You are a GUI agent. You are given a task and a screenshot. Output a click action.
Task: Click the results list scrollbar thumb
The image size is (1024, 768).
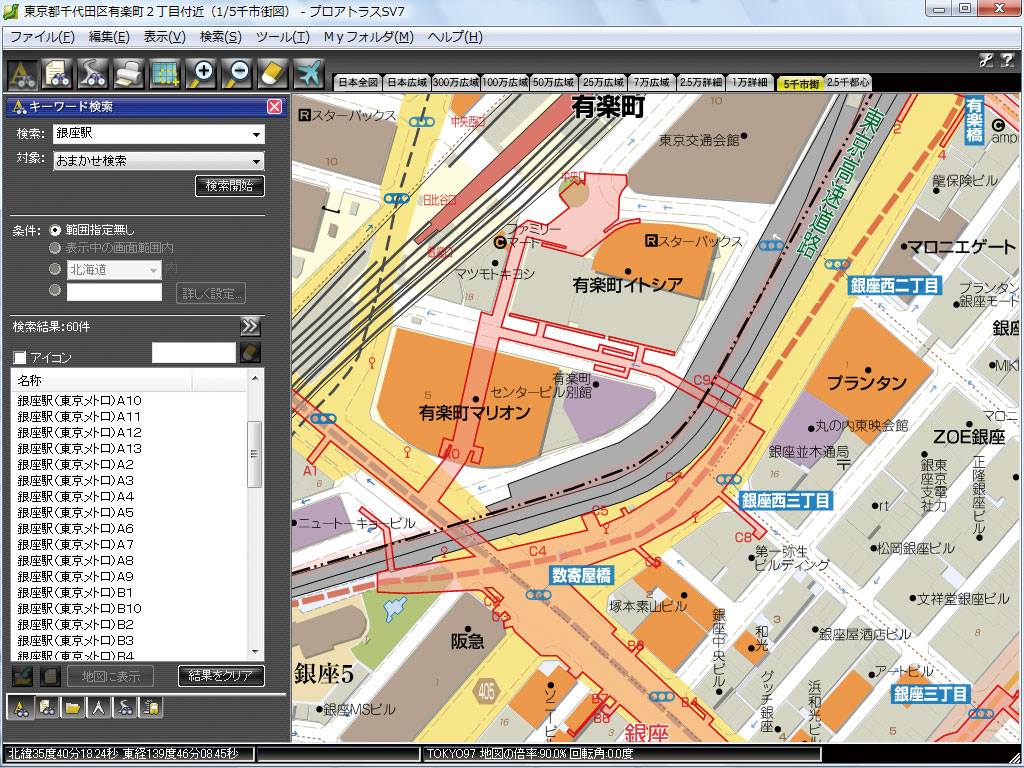coord(255,454)
